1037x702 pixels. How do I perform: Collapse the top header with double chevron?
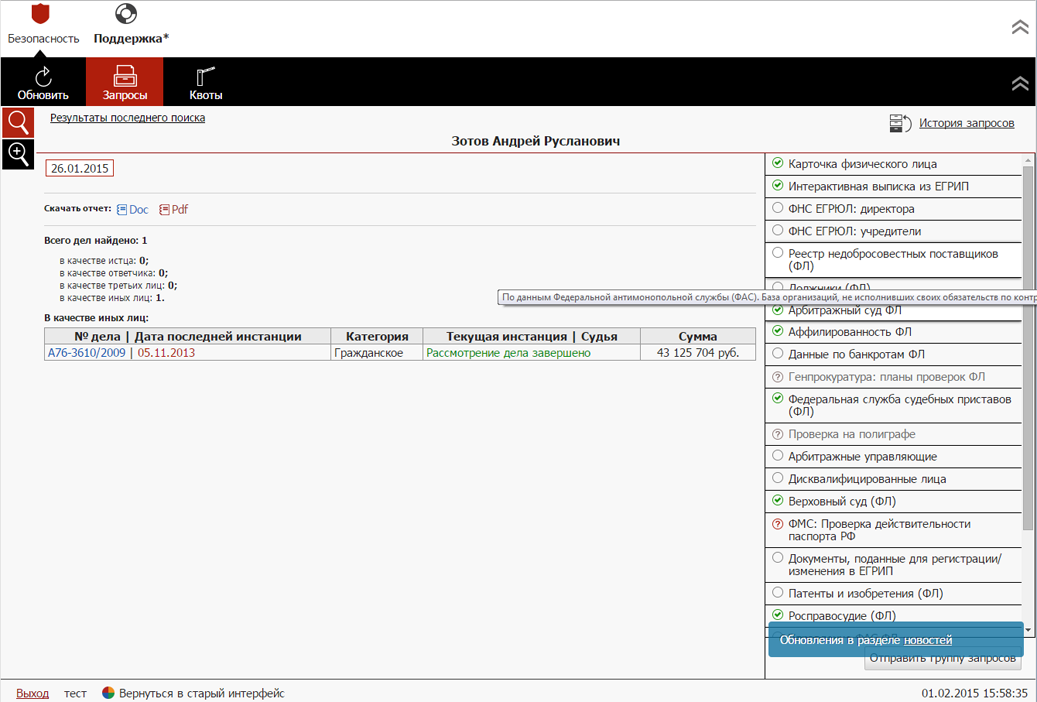pos(1020,26)
